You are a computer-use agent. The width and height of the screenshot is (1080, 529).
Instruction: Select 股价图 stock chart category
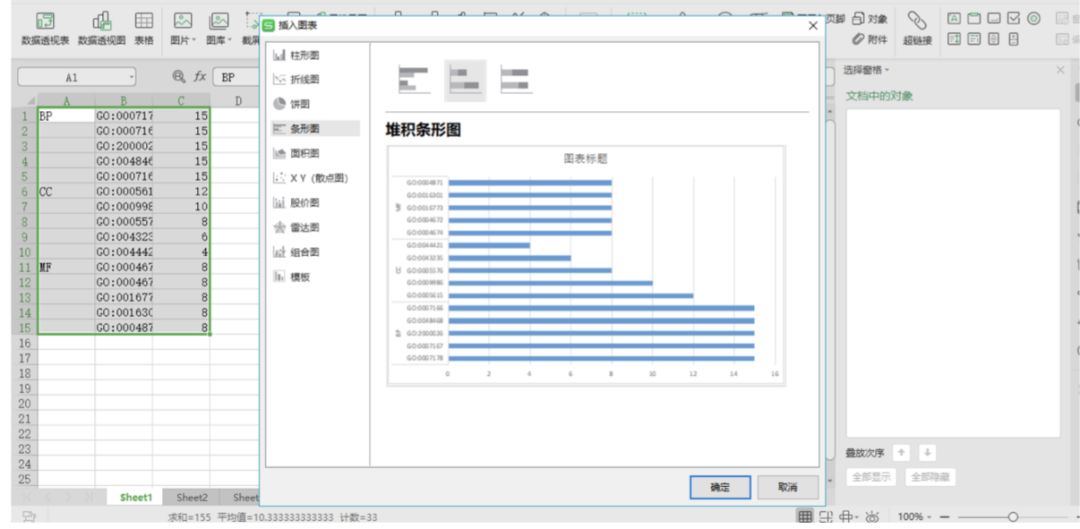pyautogui.click(x=315, y=203)
